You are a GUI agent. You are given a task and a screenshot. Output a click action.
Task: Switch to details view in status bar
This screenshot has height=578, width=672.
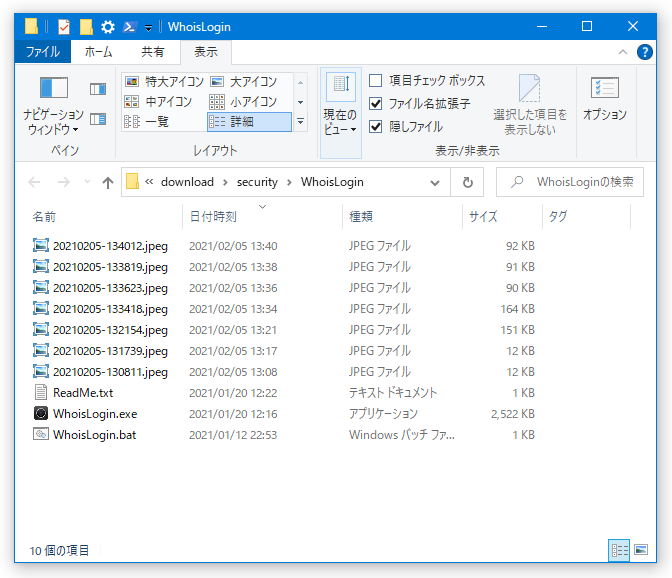619,550
